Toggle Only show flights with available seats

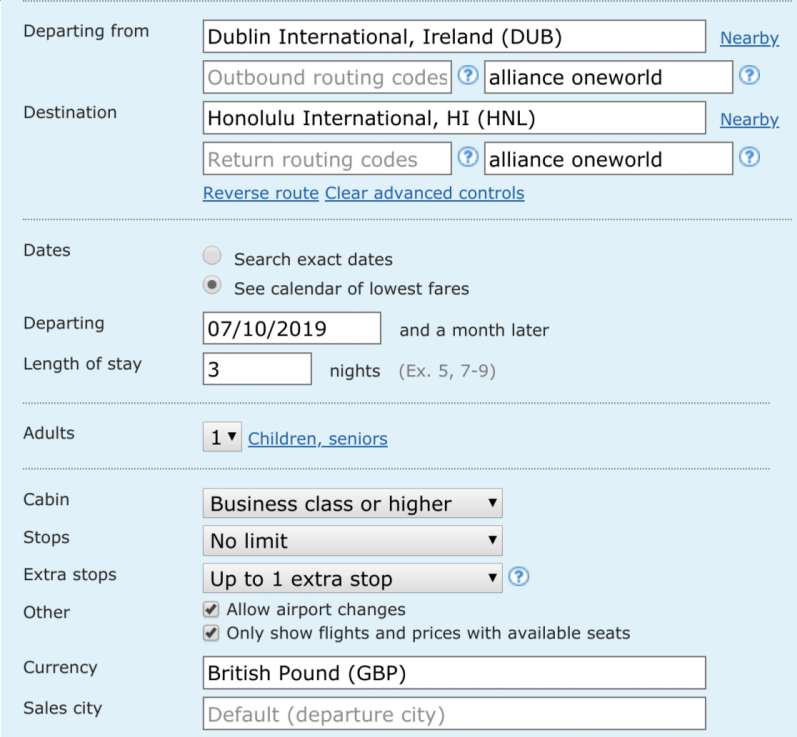211,633
